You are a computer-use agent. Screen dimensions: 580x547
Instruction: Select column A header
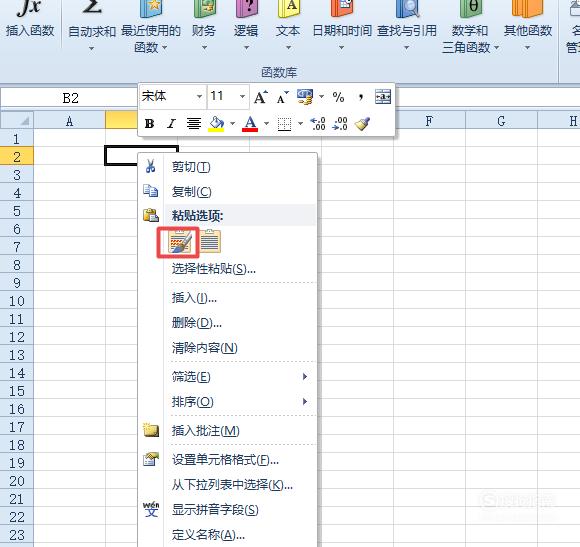pos(70,121)
